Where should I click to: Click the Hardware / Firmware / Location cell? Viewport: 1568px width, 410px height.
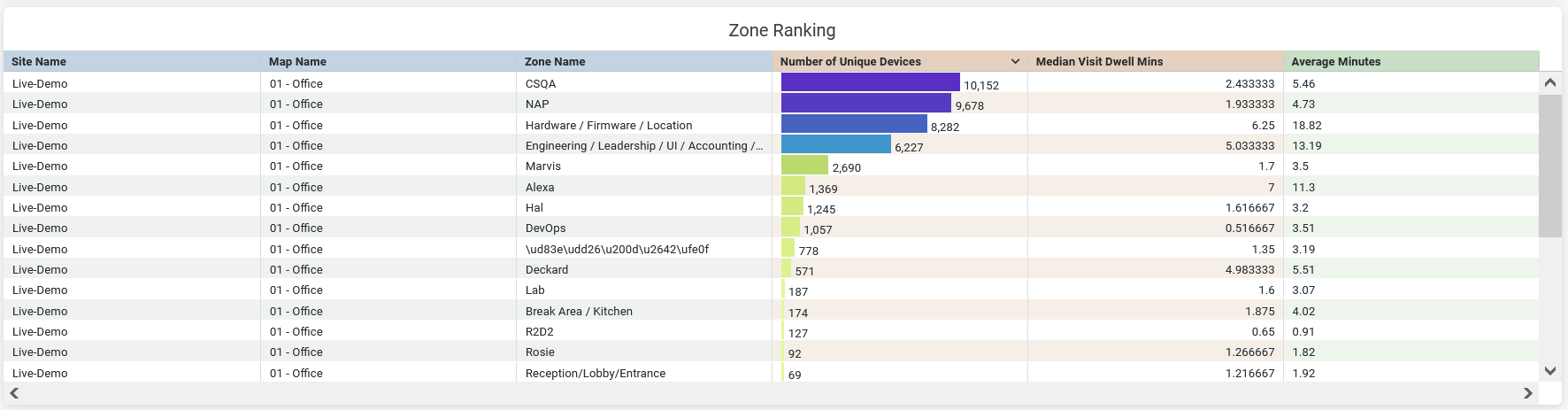click(609, 125)
